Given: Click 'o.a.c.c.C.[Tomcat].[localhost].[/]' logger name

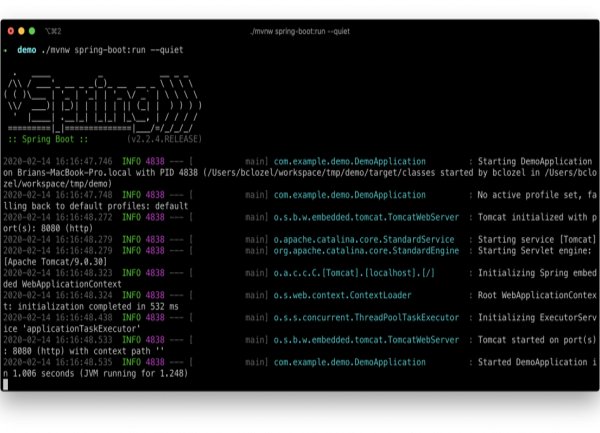Looking at the screenshot, I should 354,273.
